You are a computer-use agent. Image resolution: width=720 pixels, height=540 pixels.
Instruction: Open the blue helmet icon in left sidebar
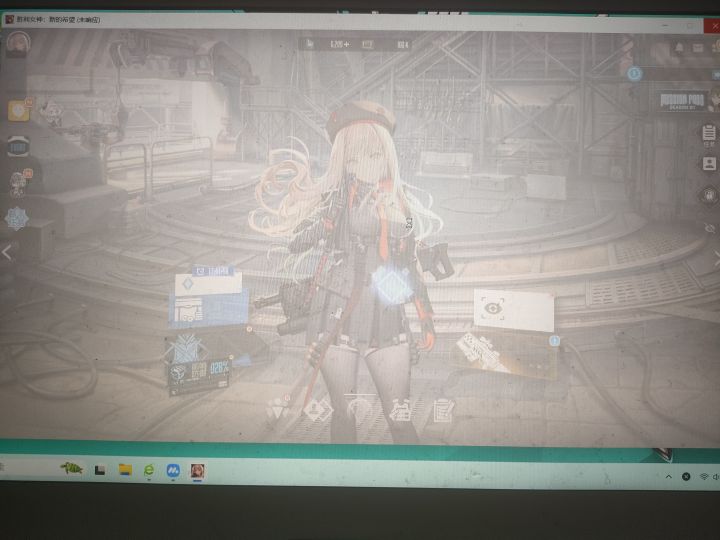click(18, 146)
